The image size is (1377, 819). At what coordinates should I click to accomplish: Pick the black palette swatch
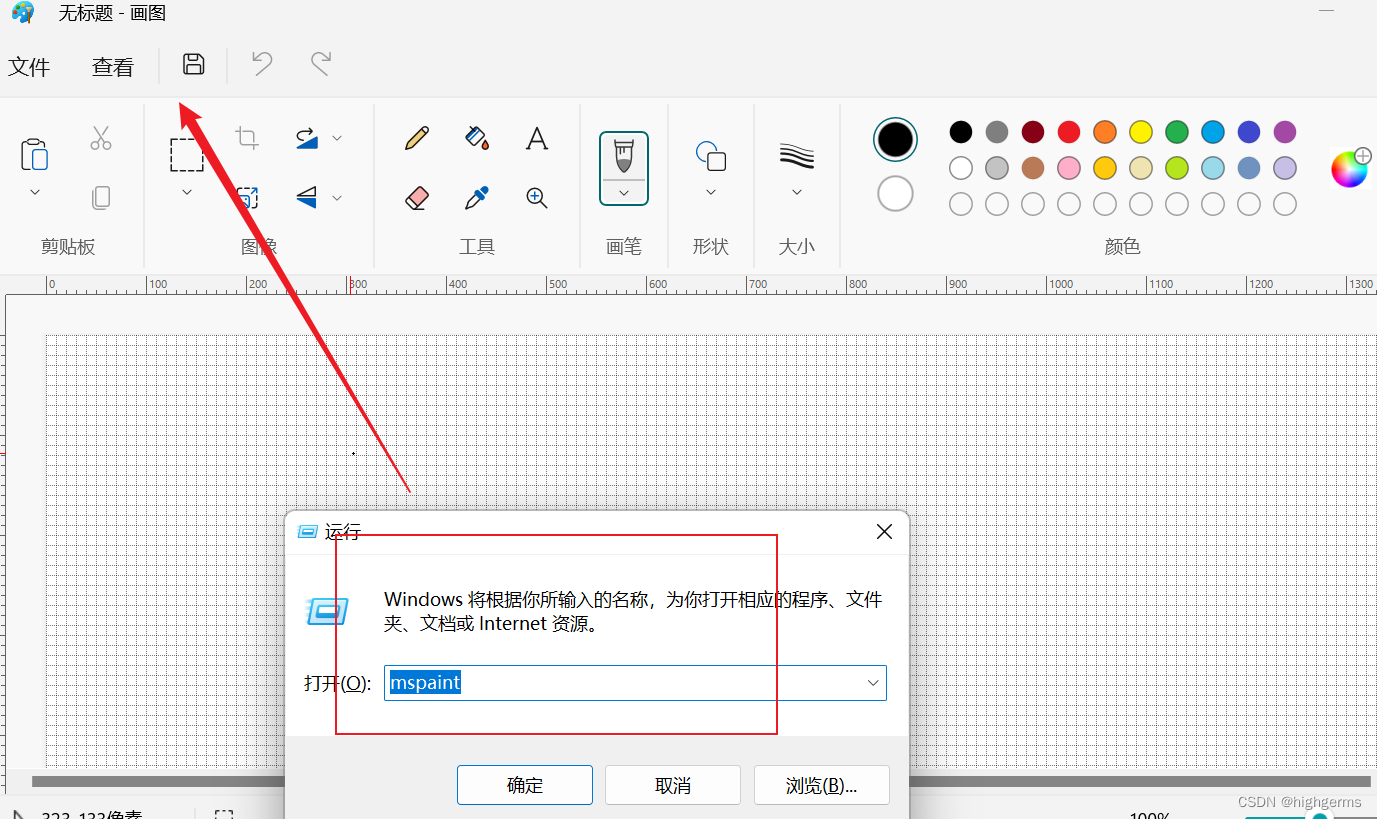tap(961, 132)
